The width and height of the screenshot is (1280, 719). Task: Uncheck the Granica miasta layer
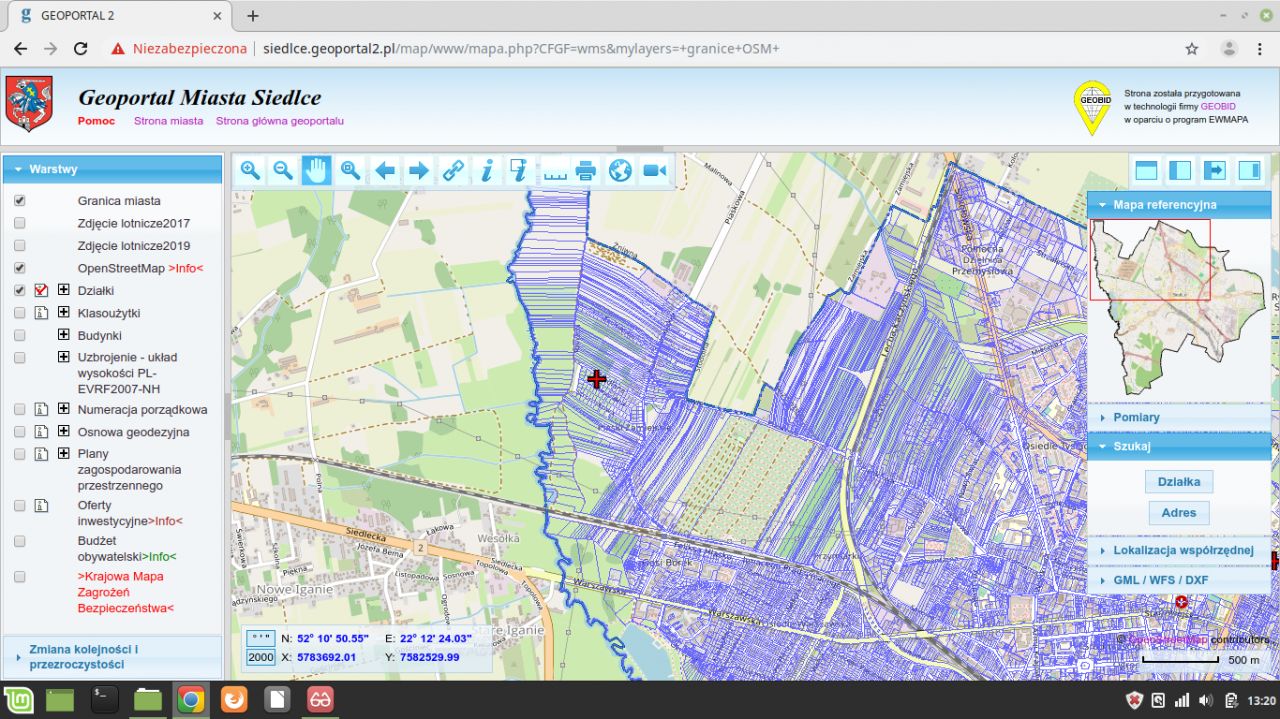[x=20, y=201]
